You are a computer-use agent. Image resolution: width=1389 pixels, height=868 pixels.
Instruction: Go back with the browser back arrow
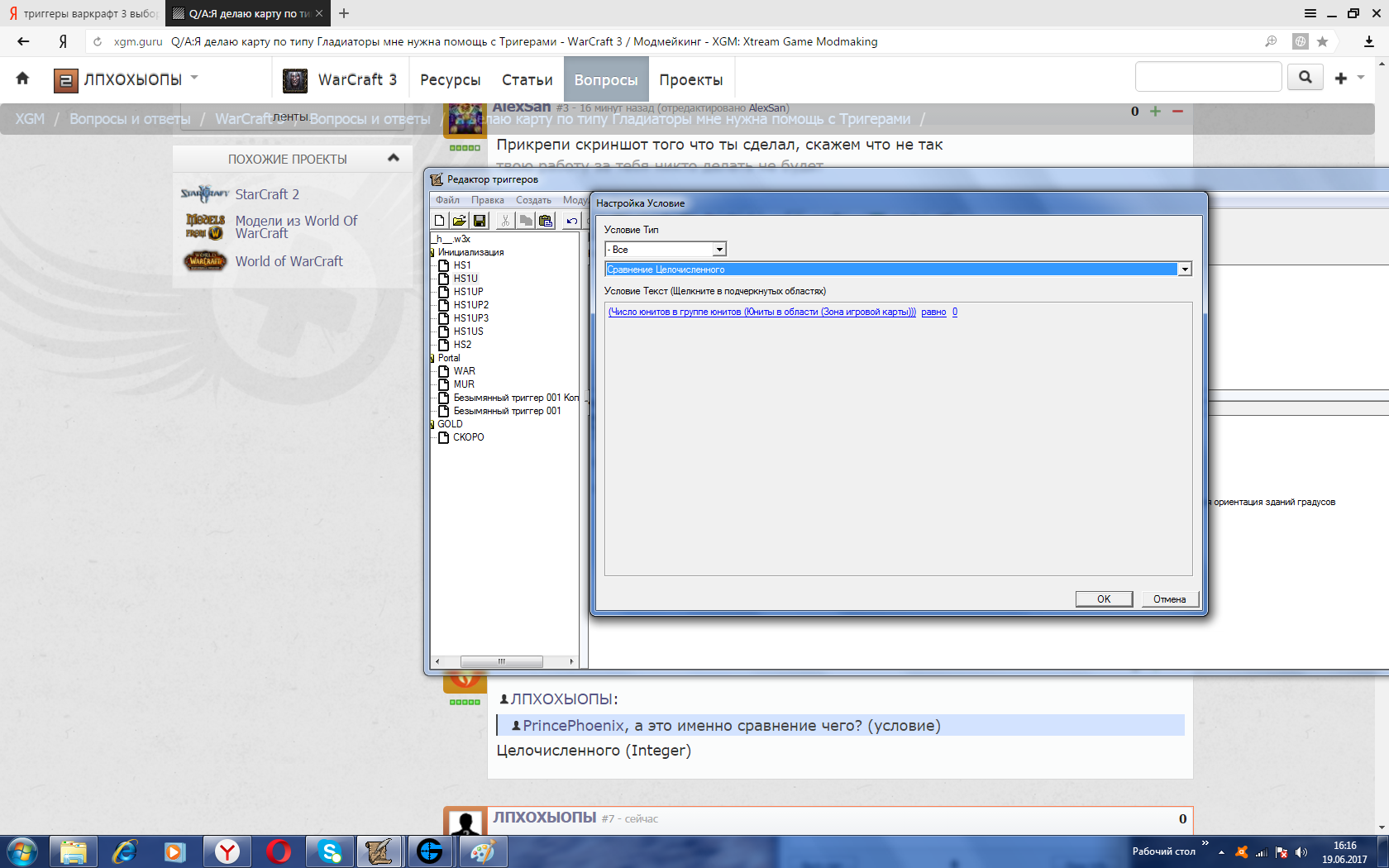coord(23,41)
